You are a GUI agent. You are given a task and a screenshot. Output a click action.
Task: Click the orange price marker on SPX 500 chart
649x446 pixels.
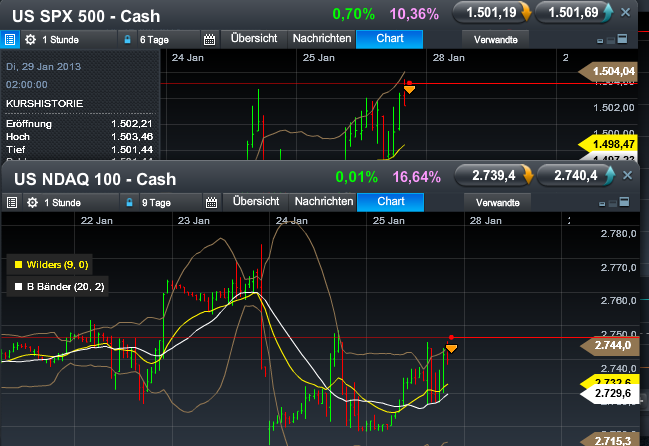point(409,89)
